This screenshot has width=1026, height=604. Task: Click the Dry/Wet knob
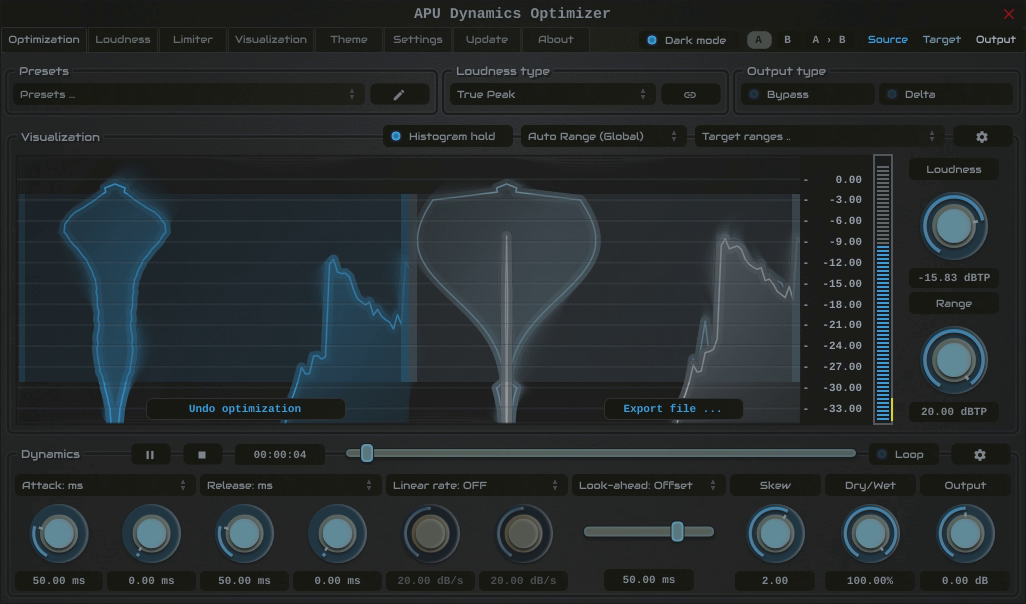click(x=870, y=534)
